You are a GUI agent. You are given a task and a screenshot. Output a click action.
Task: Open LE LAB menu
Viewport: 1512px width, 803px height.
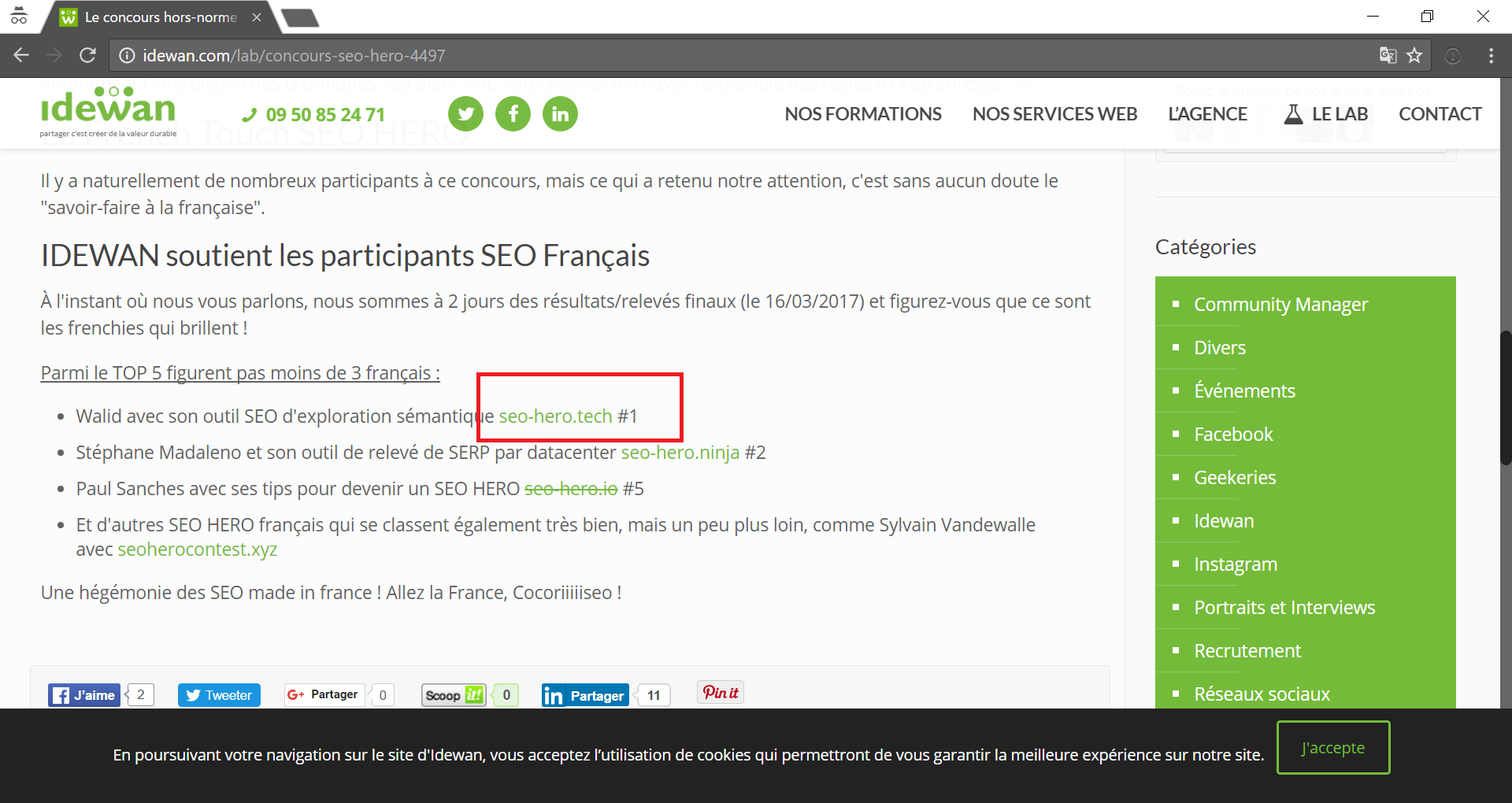[x=1326, y=114]
